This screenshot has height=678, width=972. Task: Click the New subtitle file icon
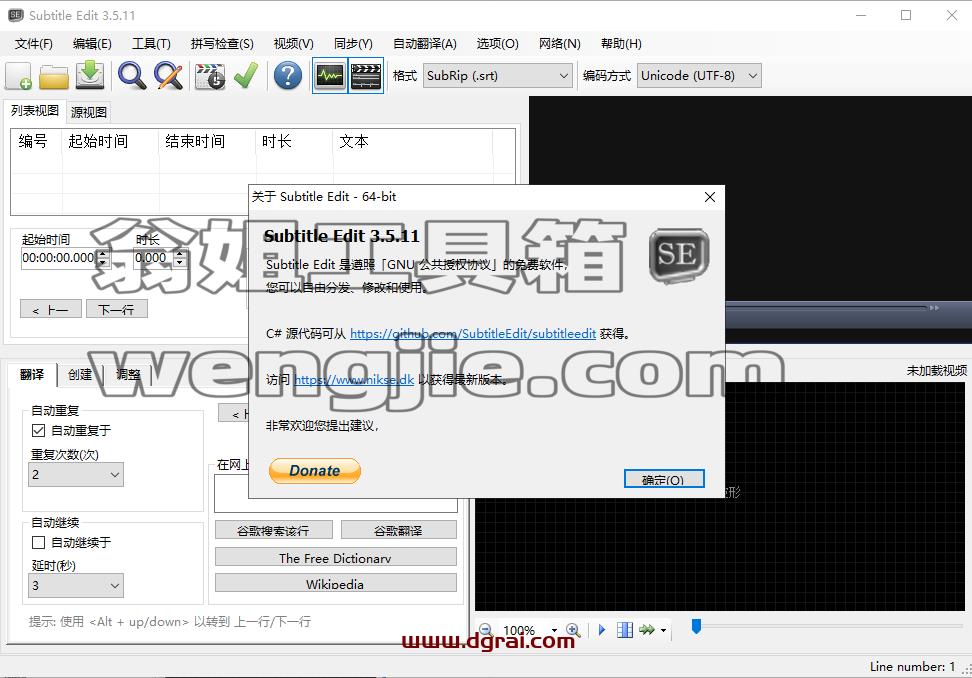(x=19, y=76)
